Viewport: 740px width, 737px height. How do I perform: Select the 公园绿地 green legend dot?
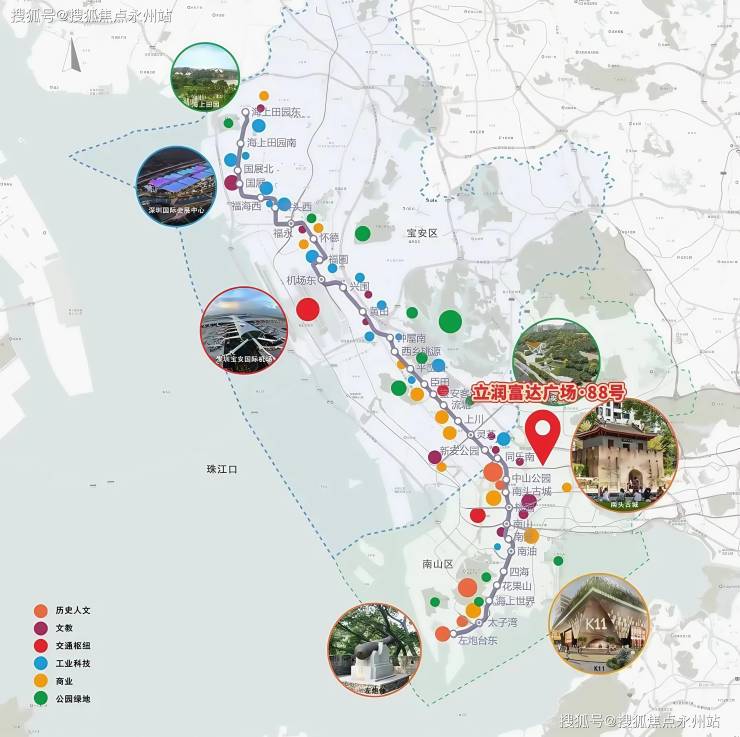[x=41, y=698]
